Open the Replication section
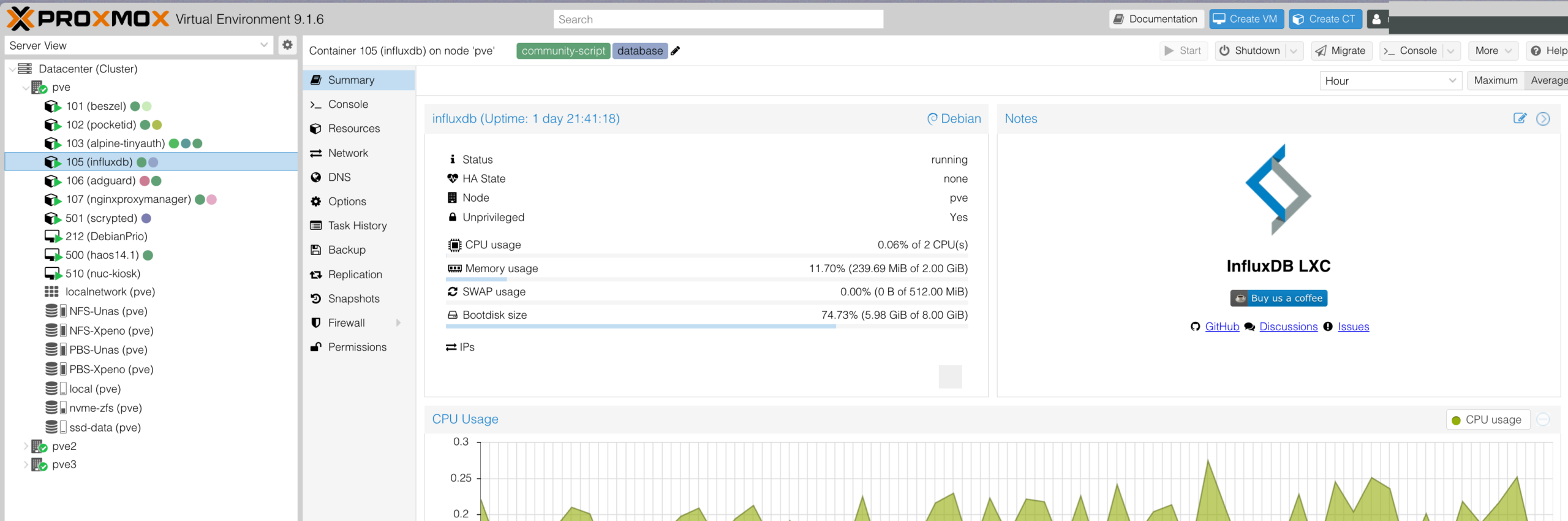Viewport: 1568px width, 521px height. [359, 275]
